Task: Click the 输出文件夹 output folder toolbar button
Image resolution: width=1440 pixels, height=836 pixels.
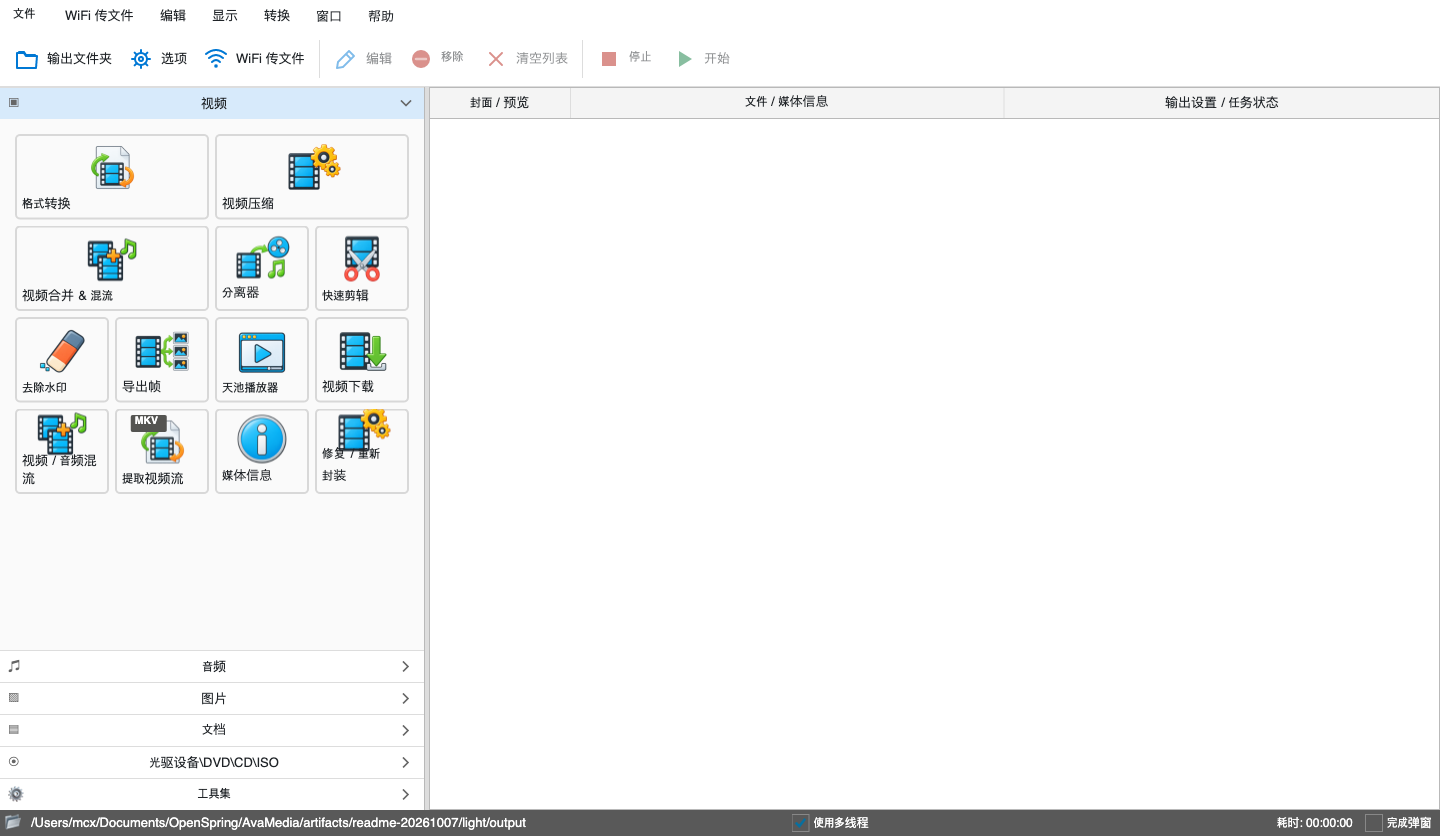Action: [x=64, y=59]
